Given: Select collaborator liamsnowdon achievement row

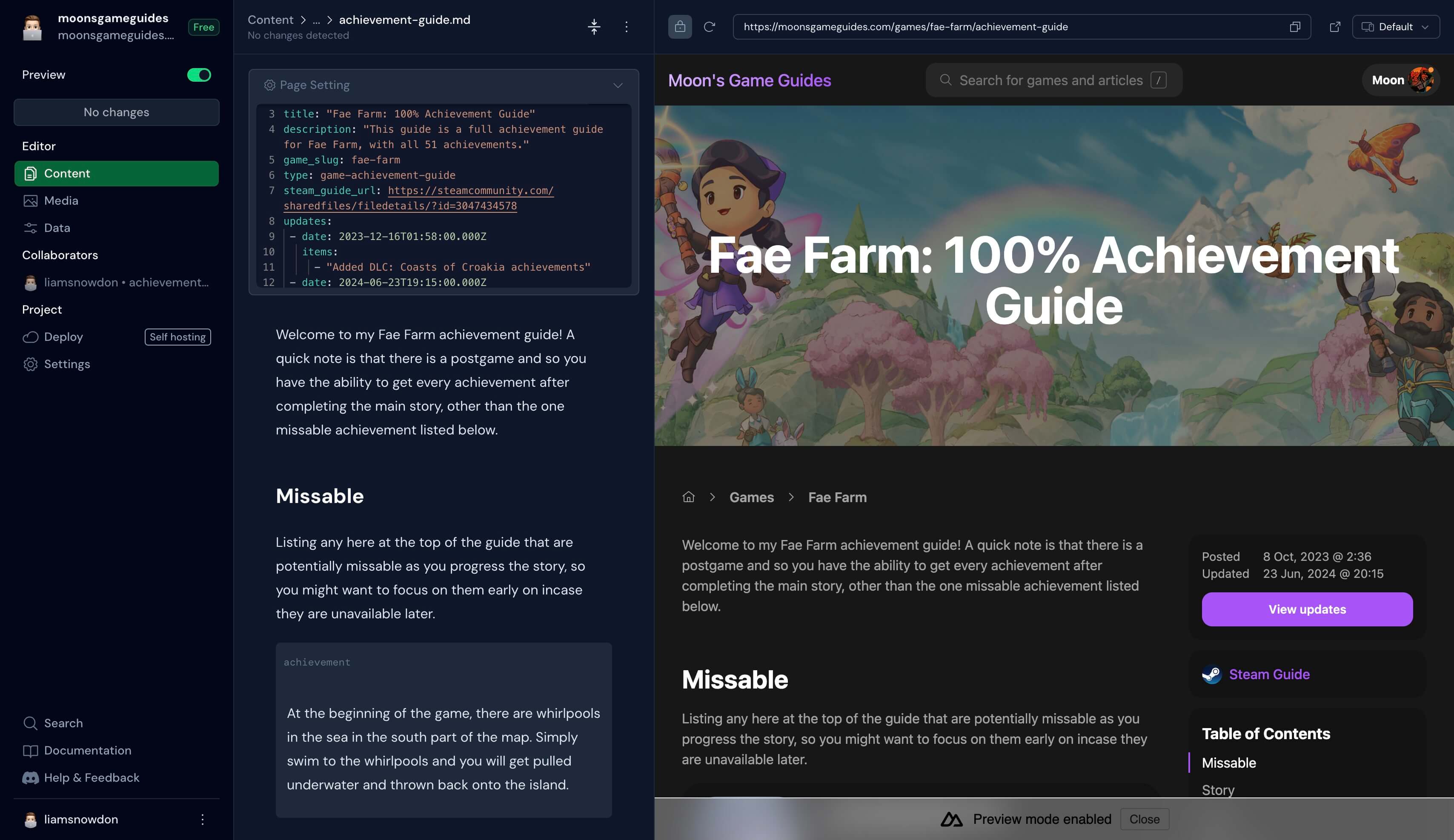Looking at the screenshot, I should 117,283.
